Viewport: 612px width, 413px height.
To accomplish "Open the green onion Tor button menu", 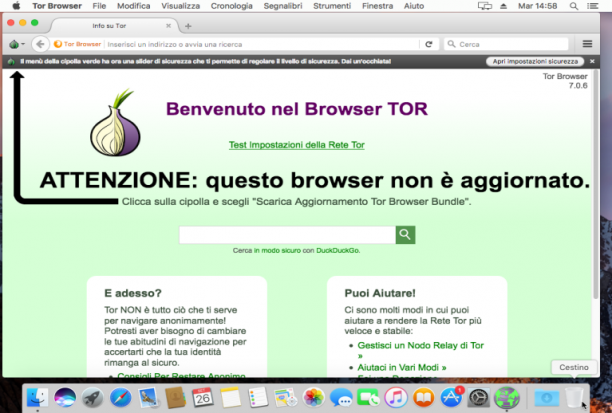I will [x=16, y=44].
